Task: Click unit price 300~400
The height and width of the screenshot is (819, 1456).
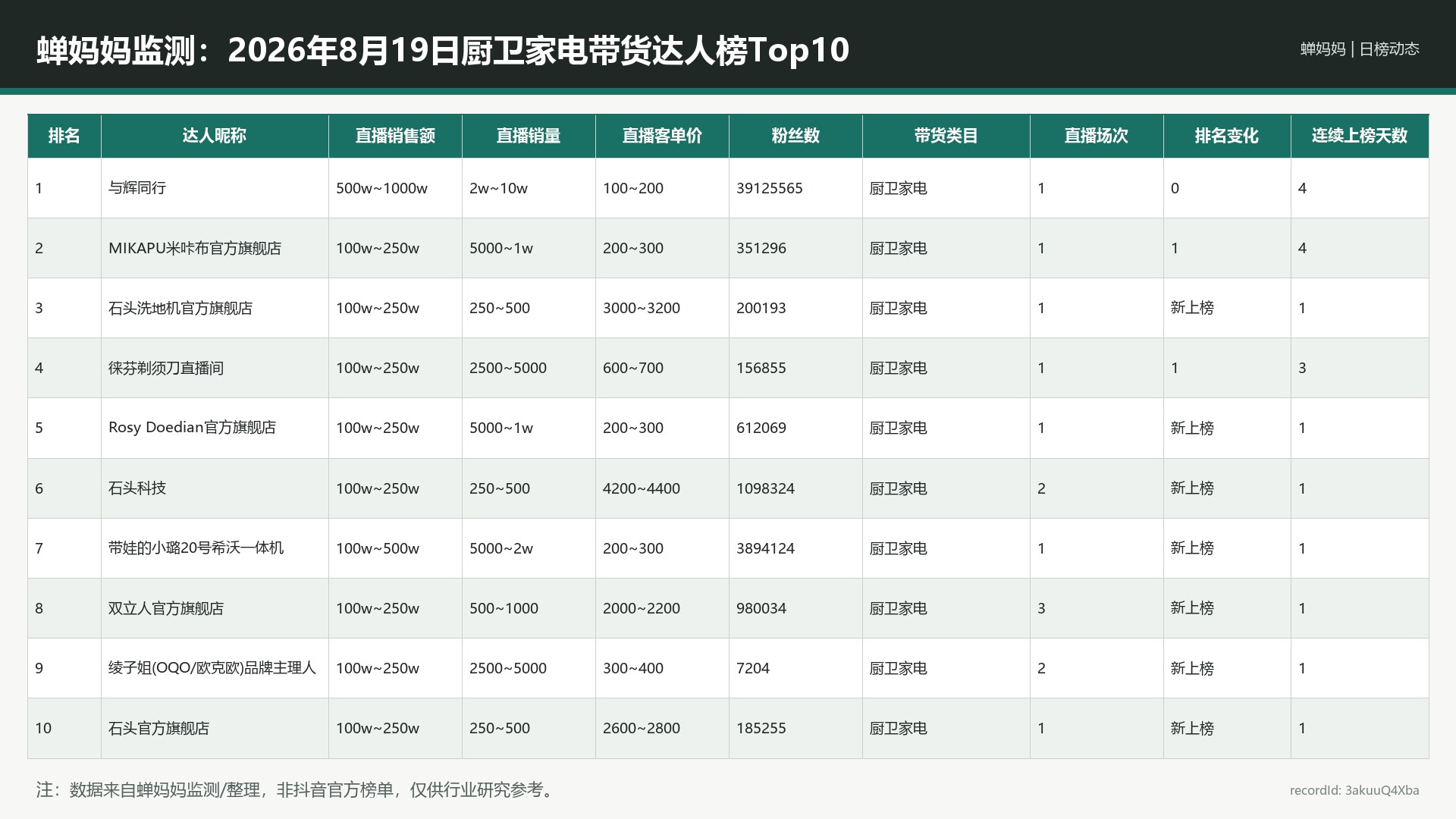Action: pyautogui.click(x=633, y=668)
